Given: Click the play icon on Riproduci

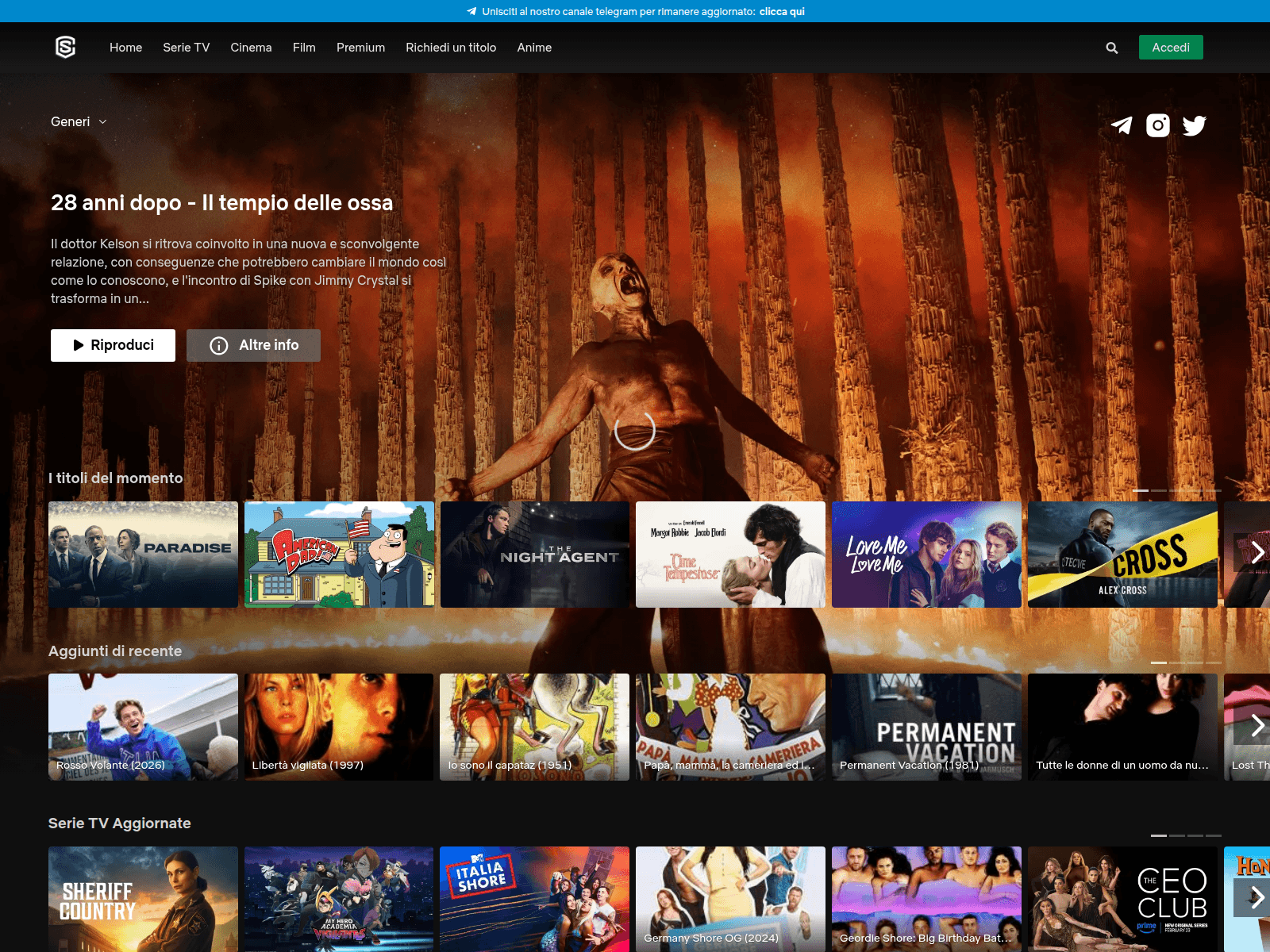Looking at the screenshot, I should pos(78,344).
